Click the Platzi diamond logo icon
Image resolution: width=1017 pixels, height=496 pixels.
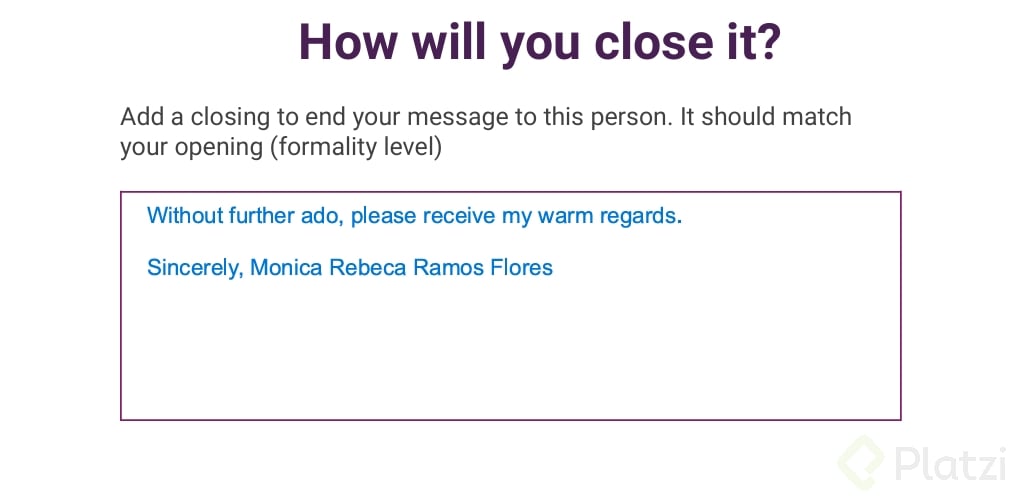click(861, 463)
